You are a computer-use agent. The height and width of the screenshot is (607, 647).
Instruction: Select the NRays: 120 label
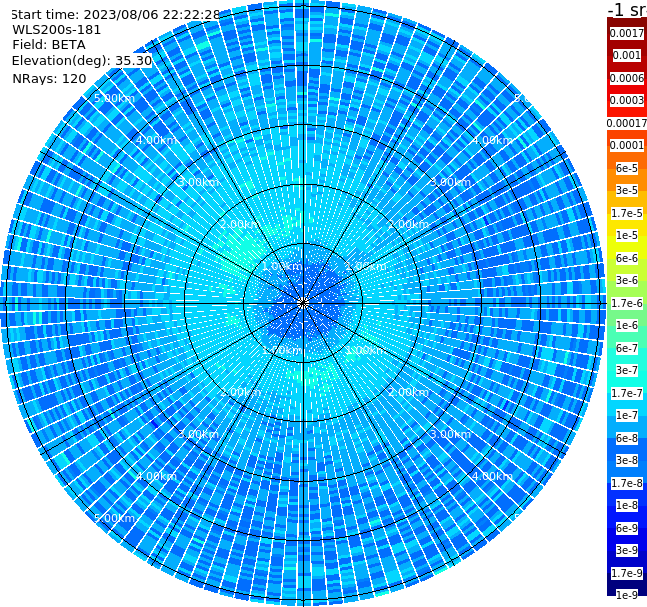[x=49, y=78]
